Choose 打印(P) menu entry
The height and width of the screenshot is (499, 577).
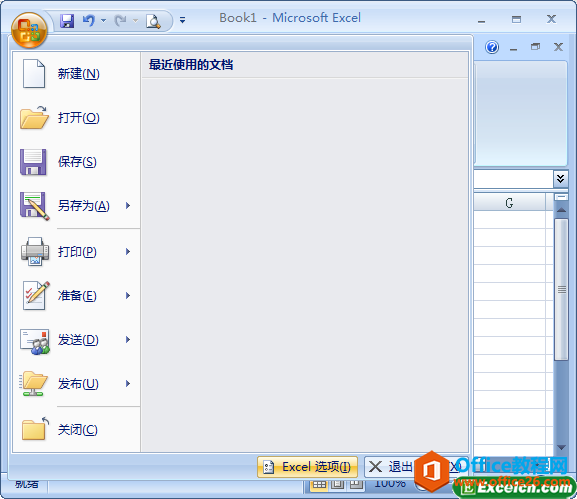click(76, 252)
